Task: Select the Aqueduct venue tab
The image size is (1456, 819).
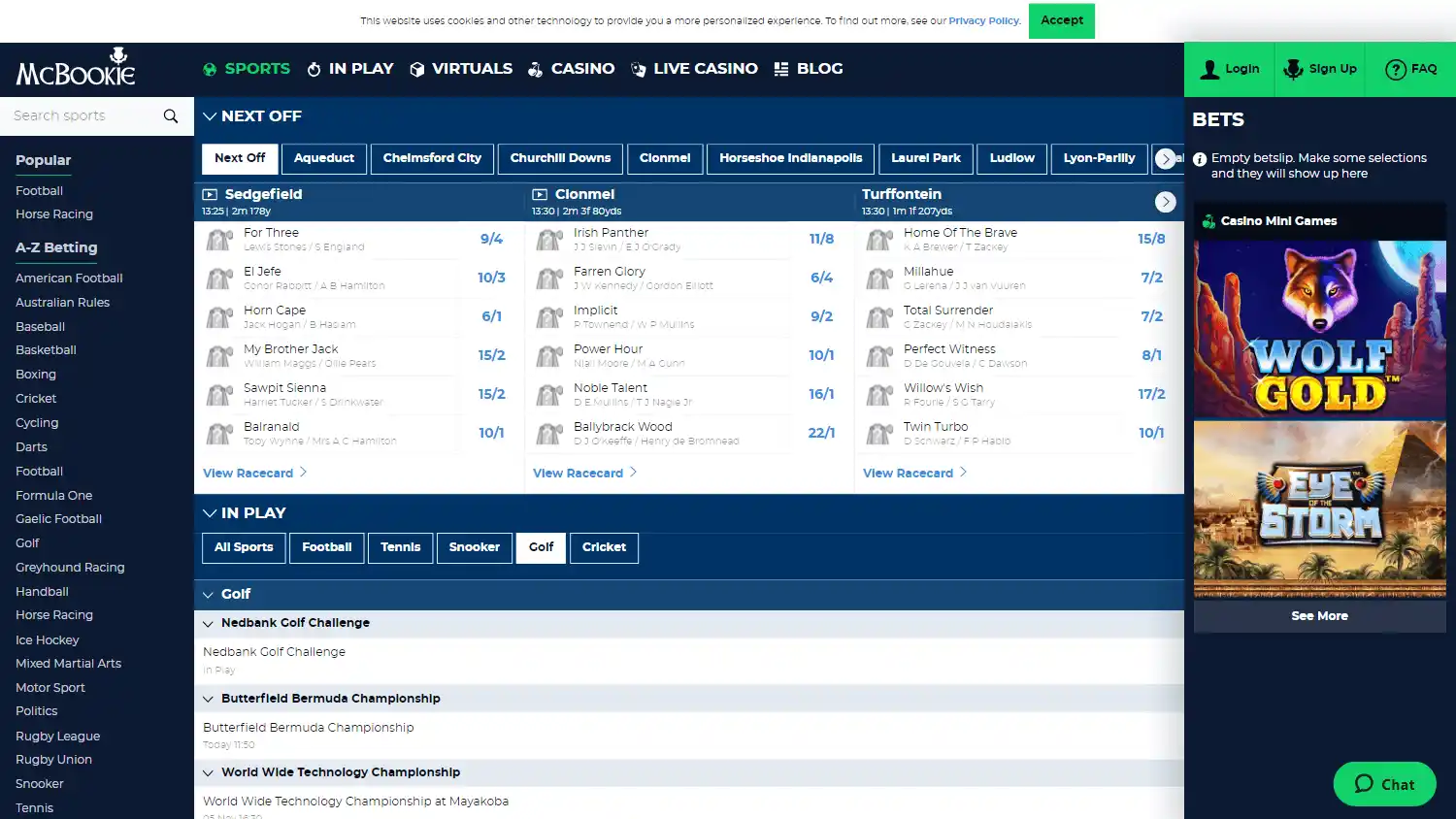Action: click(324, 158)
